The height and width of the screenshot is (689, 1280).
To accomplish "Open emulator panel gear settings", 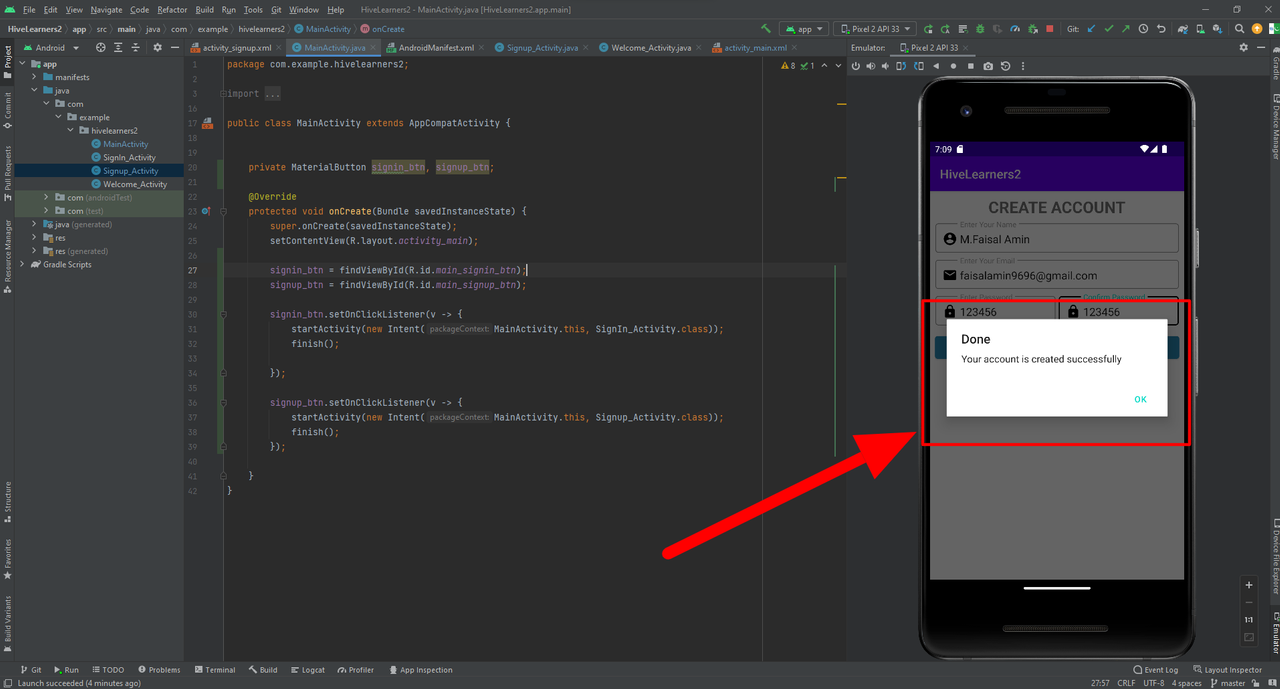I will [1243, 47].
